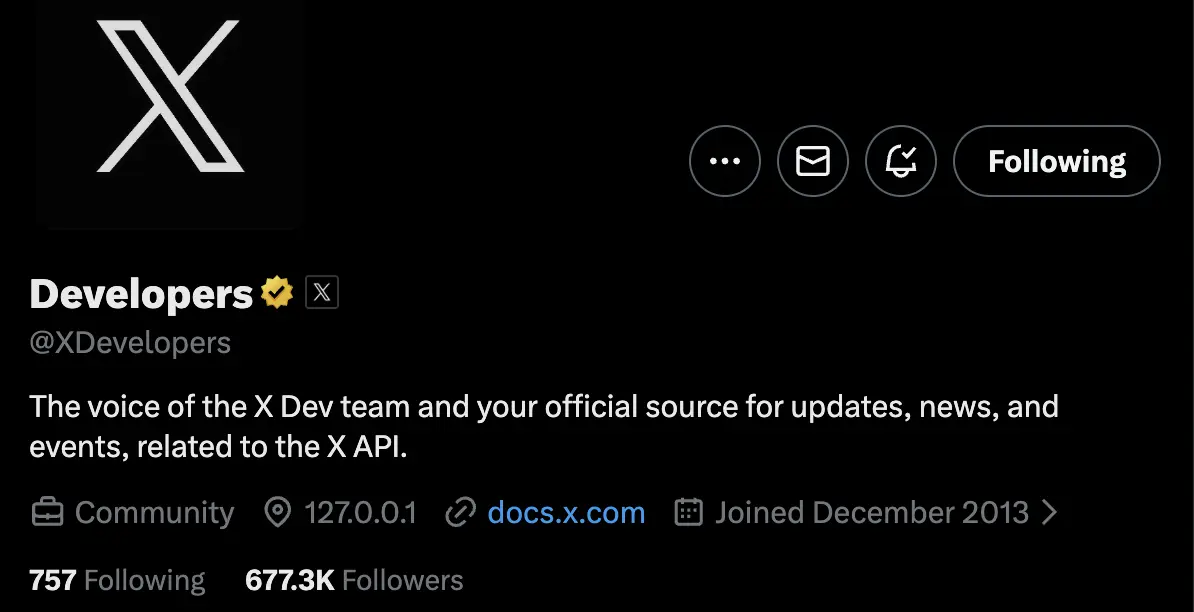Image resolution: width=1194 pixels, height=612 pixels.
Task: Click the gold verified checkmark badge
Action: pyautogui.click(x=277, y=293)
